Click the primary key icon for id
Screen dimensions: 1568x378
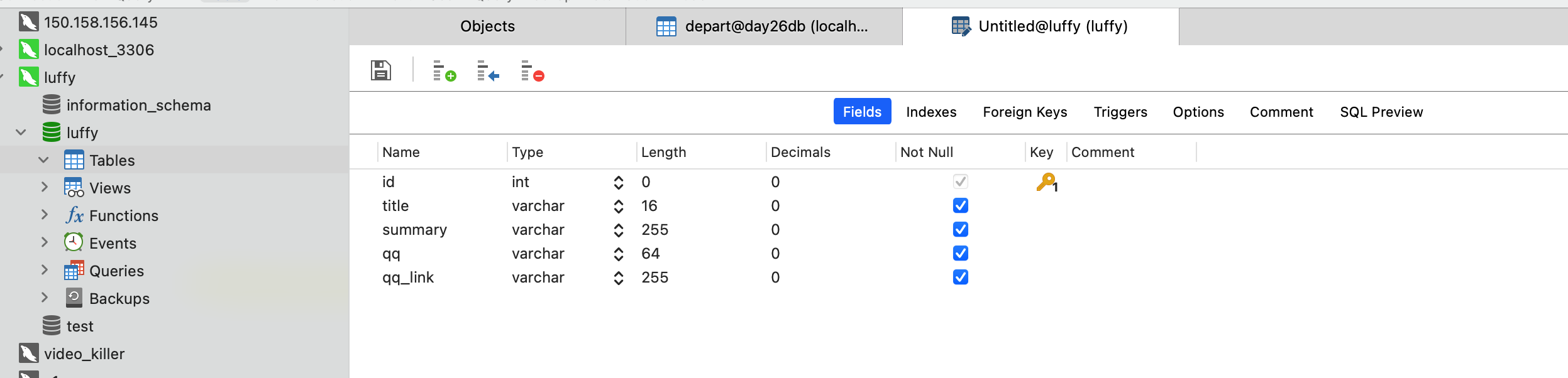[x=1047, y=182]
